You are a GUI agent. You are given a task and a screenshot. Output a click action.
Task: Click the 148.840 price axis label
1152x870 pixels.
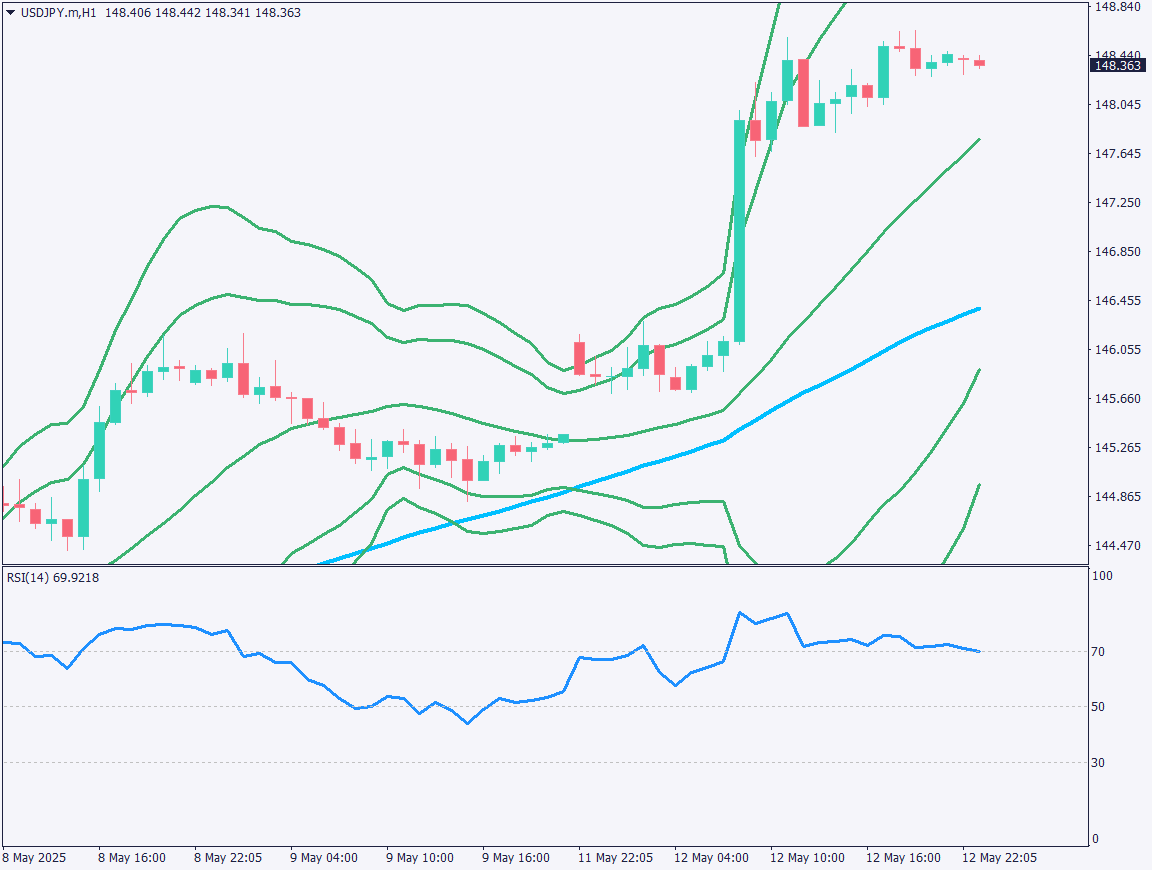[1118, 7]
